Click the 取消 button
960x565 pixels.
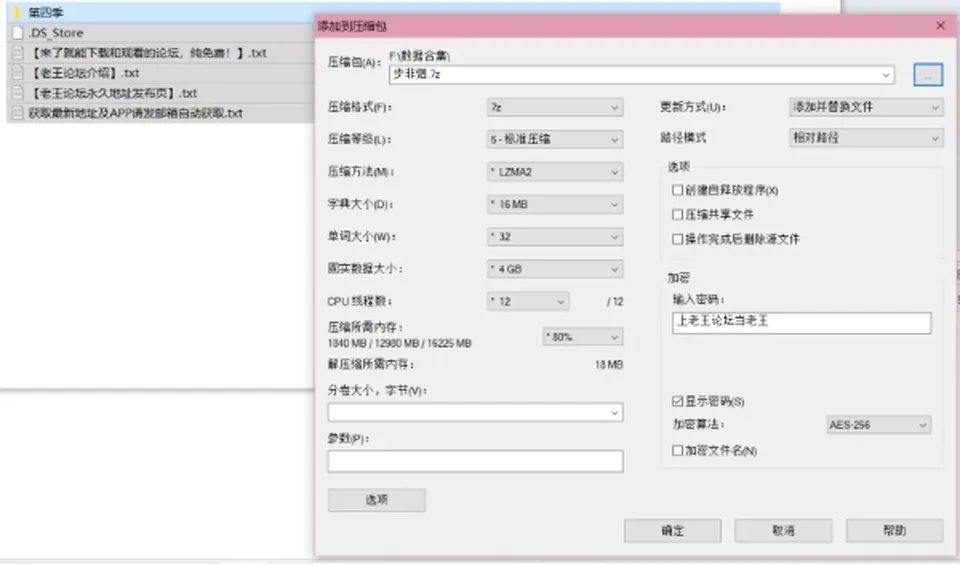[783, 531]
